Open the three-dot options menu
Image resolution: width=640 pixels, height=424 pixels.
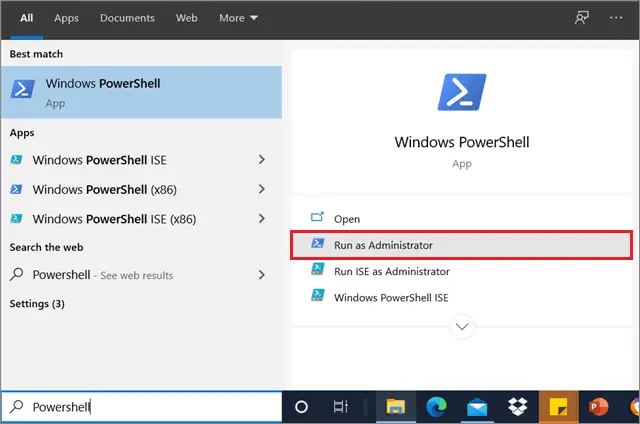pyautogui.click(x=616, y=18)
